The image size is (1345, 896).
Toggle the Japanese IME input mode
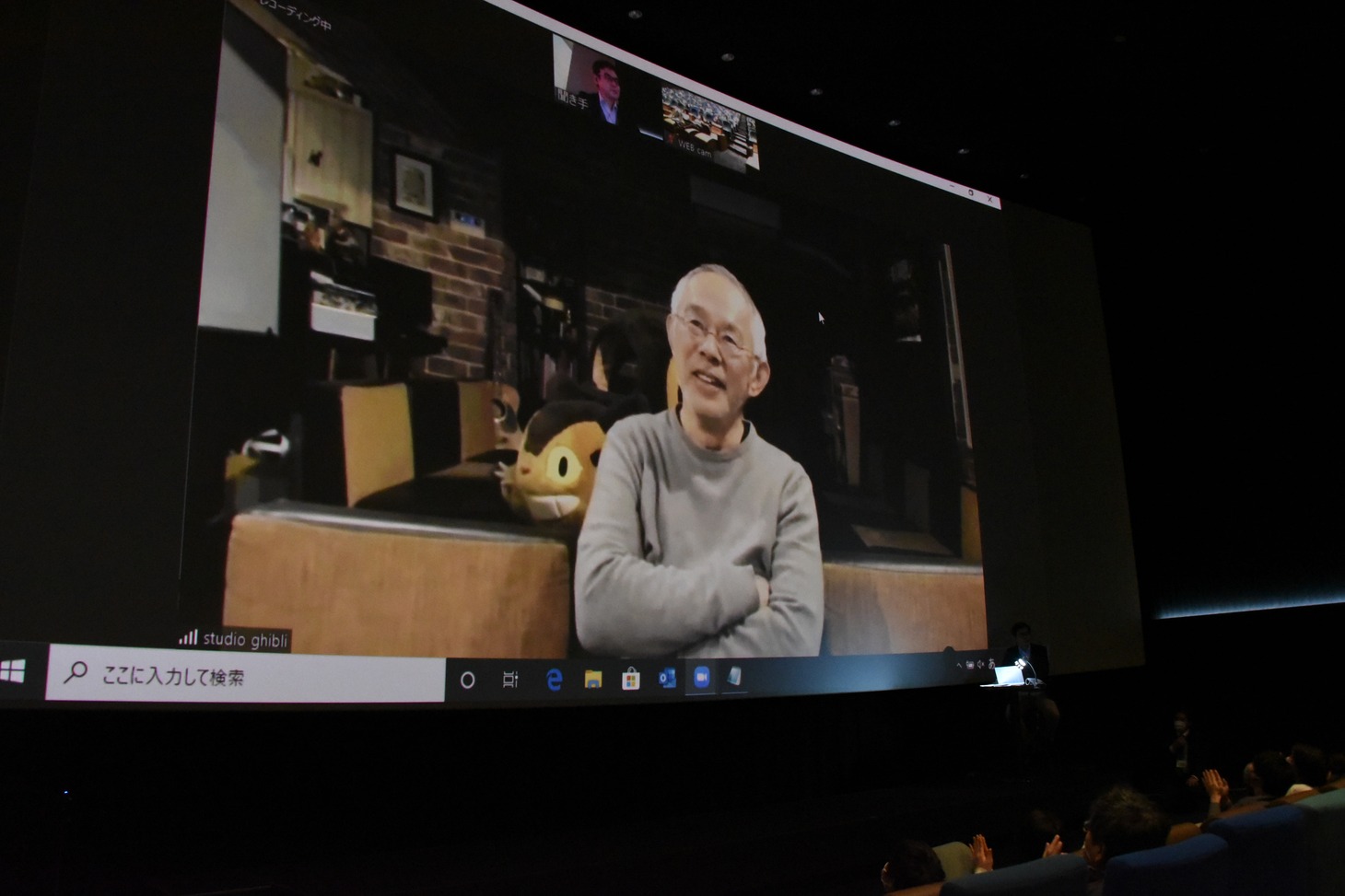[x=991, y=662]
